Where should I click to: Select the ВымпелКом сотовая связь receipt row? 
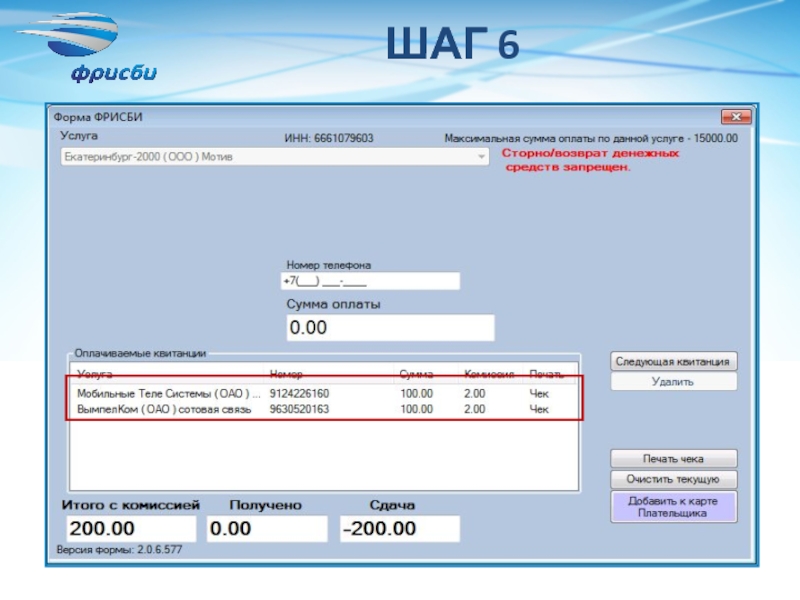(324, 409)
